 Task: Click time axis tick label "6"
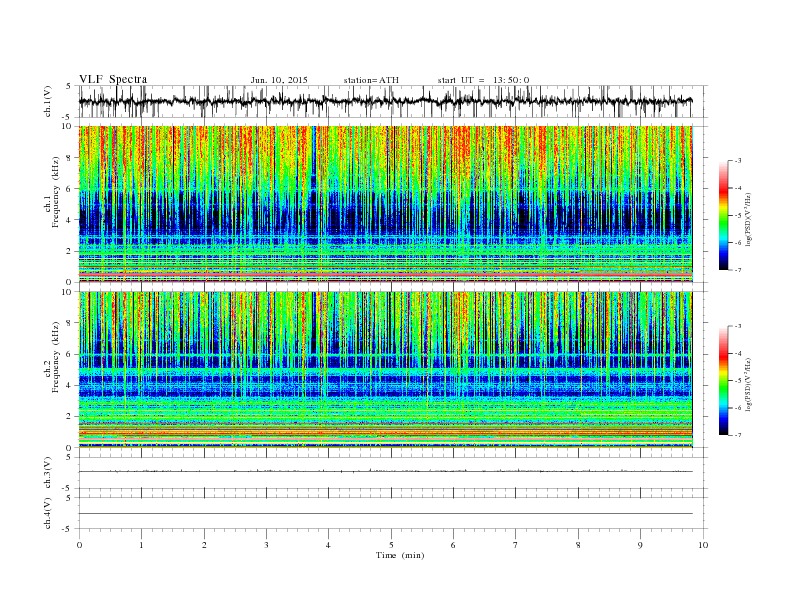pos(453,545)
